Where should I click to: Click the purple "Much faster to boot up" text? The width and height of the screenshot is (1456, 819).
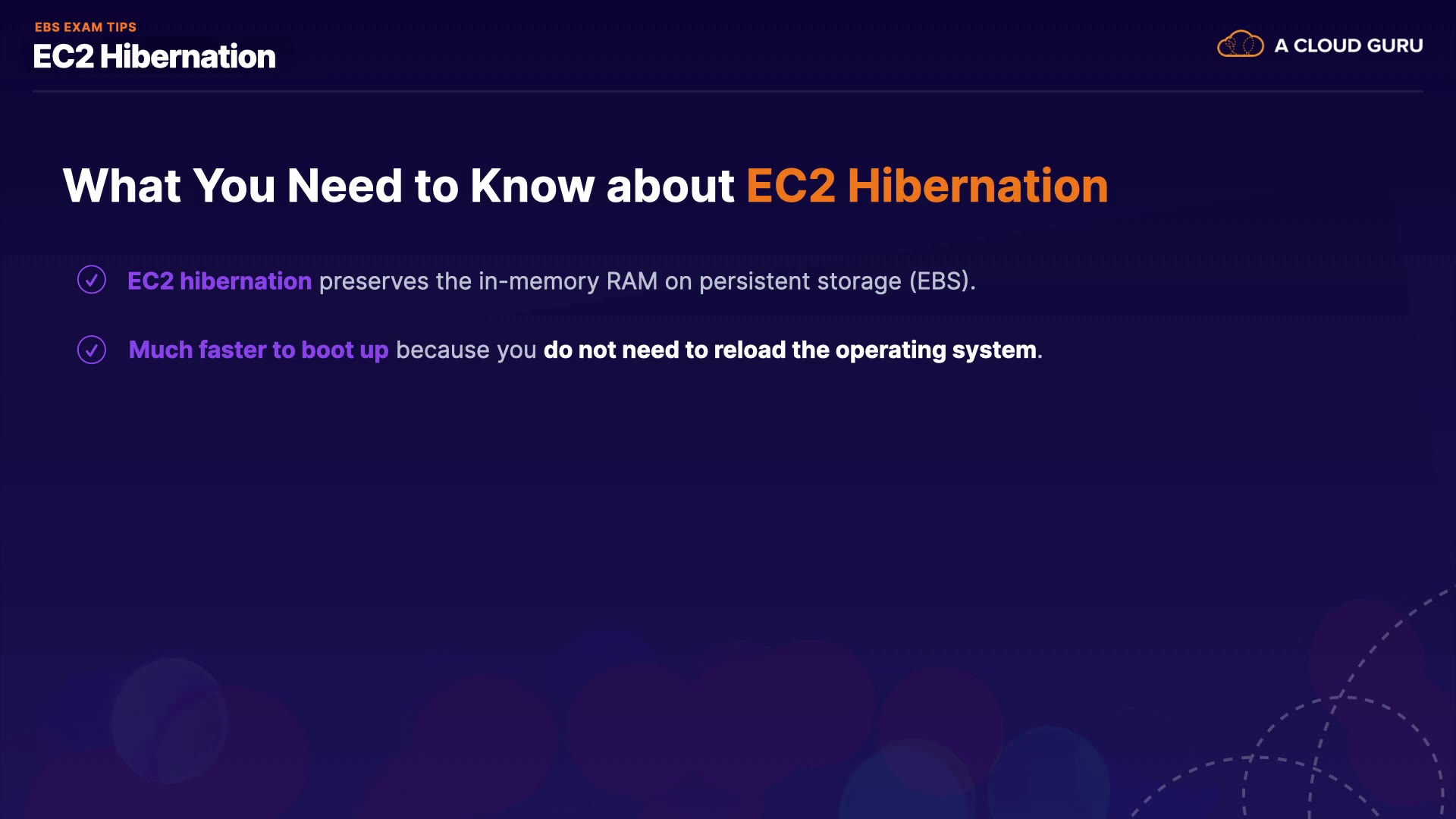point(259,350)
